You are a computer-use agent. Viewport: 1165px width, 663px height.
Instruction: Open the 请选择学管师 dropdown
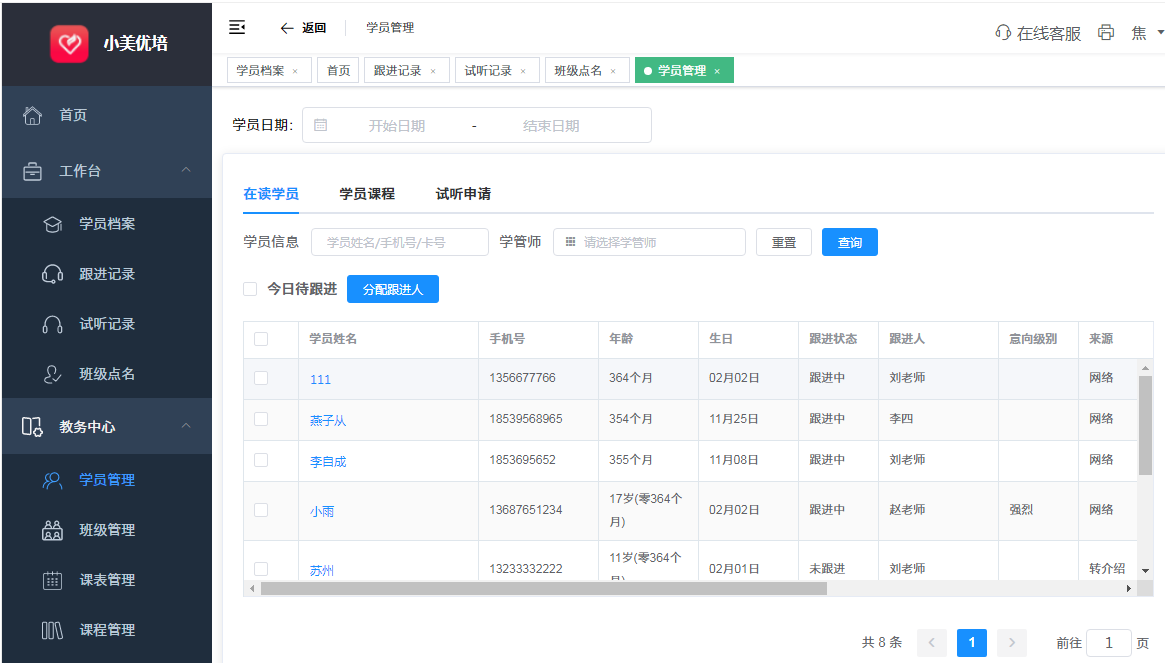point(649,242)
